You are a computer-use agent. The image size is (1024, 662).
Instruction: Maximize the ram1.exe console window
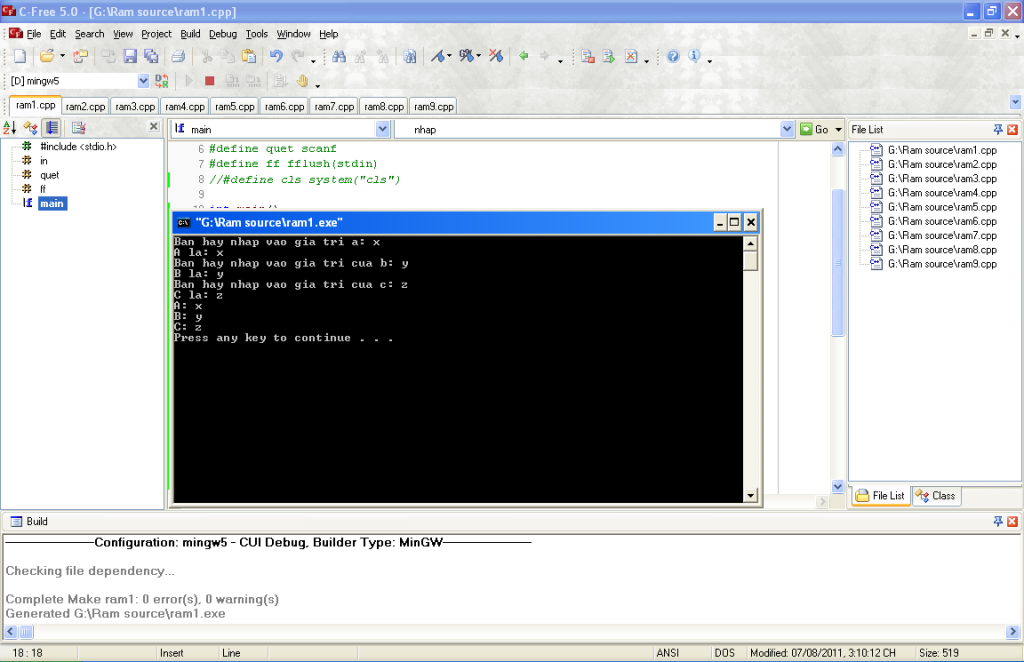point(734,223)
